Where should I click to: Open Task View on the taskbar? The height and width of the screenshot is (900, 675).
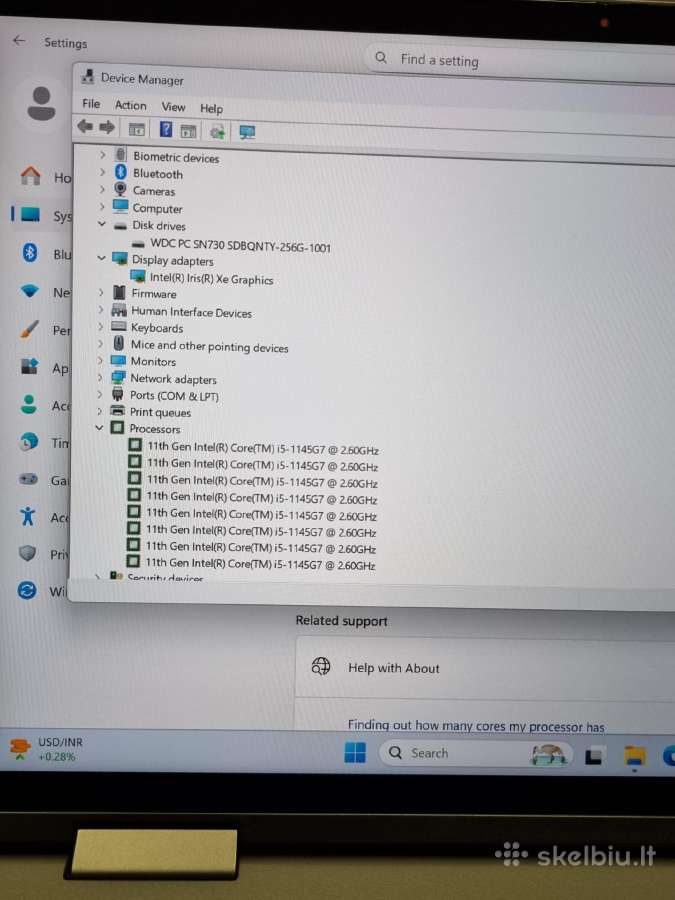tap(593, 757)
